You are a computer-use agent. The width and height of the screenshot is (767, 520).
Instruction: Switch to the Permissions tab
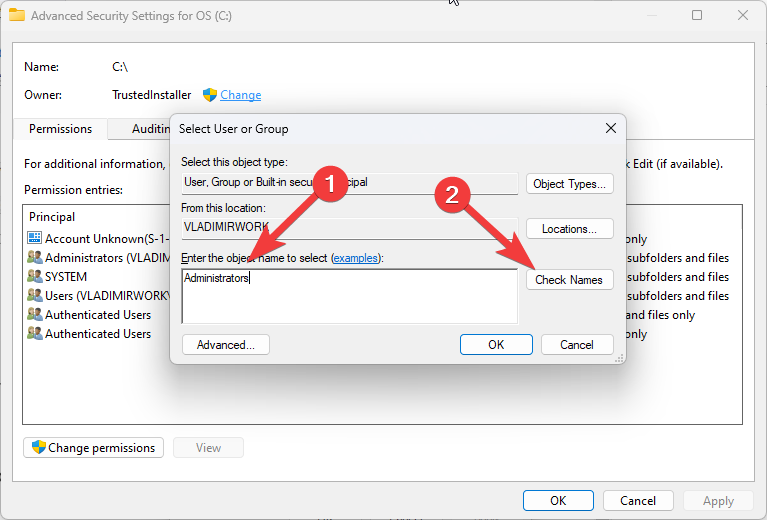pyautogui.click(x=60, y=129)
